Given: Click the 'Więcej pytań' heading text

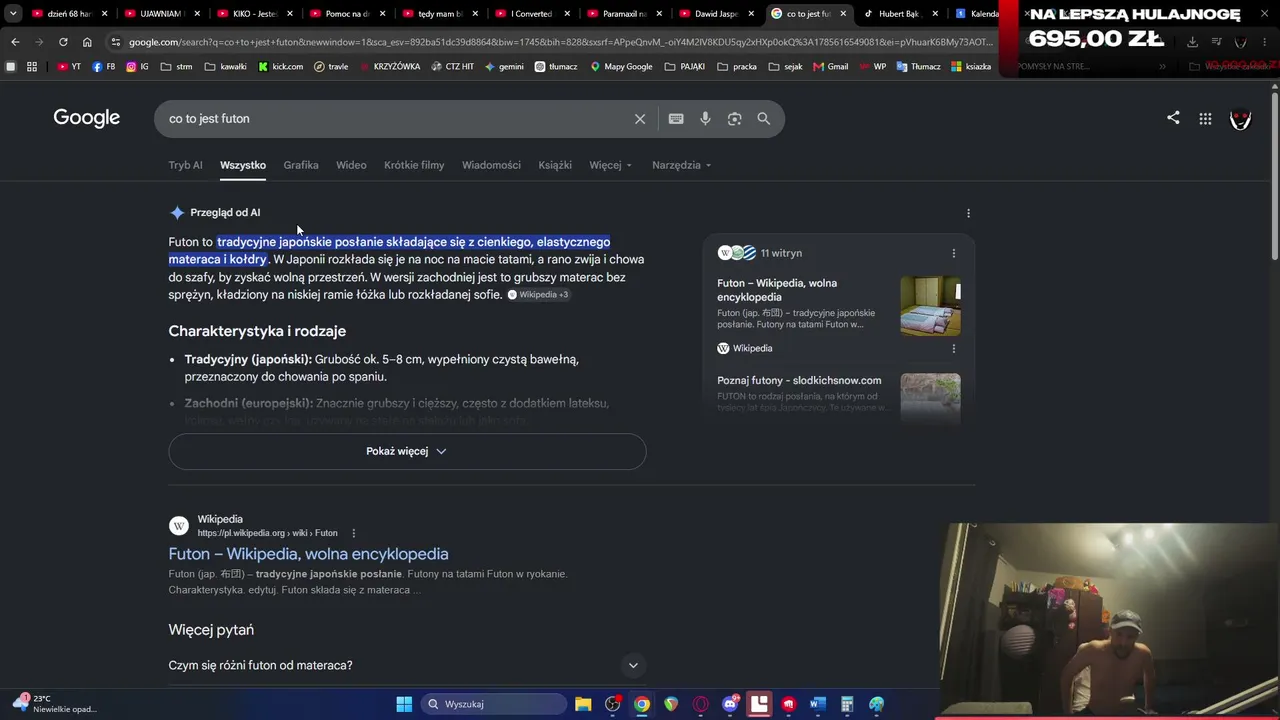Looking at the screenshot, I should click(211, 630).
